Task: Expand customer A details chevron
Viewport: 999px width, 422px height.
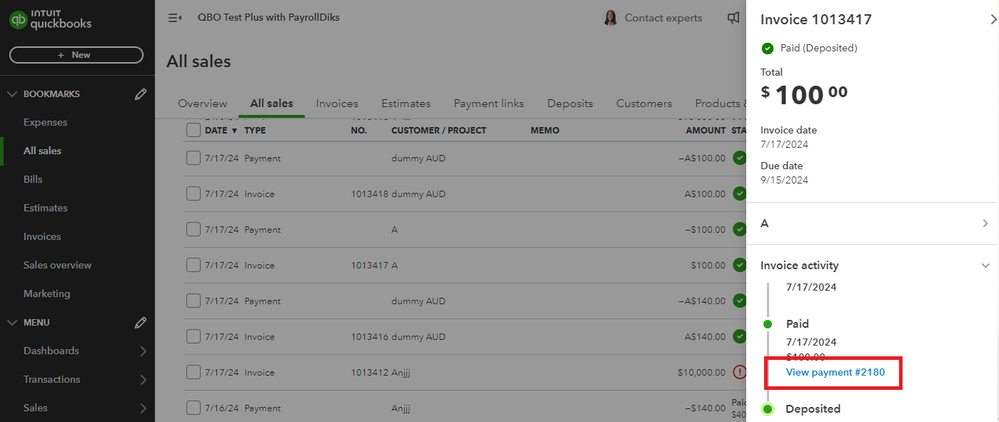Action: [x=985, y=223]
